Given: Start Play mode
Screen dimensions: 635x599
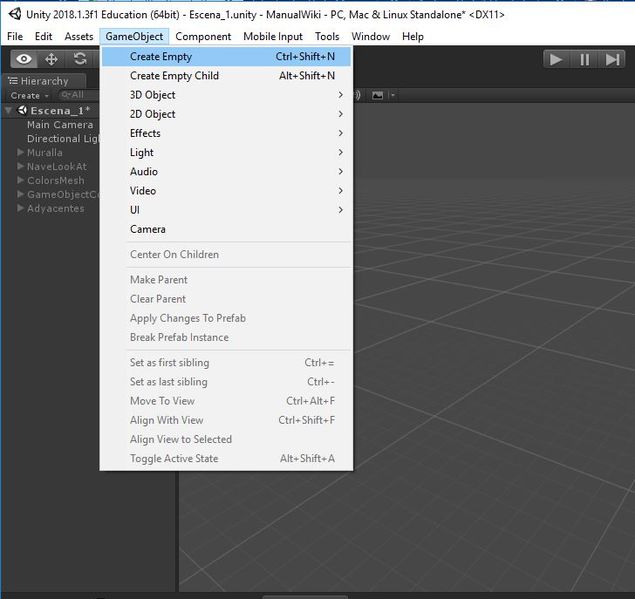Looking at the screenshot, I should (x=556, y=60).
